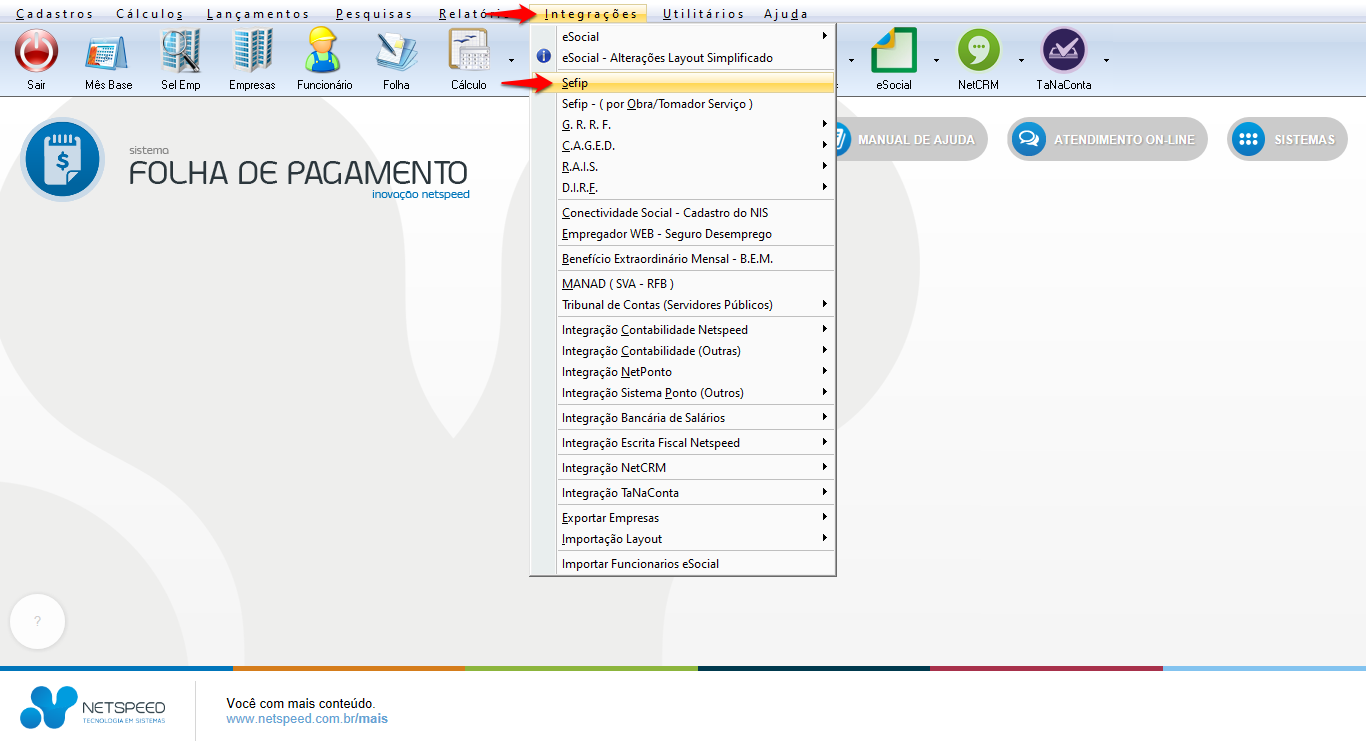This screenshot has height=747, width=1366.
Task: Choose Integração Bancária de Salários
Action: [x=643, y=418]
